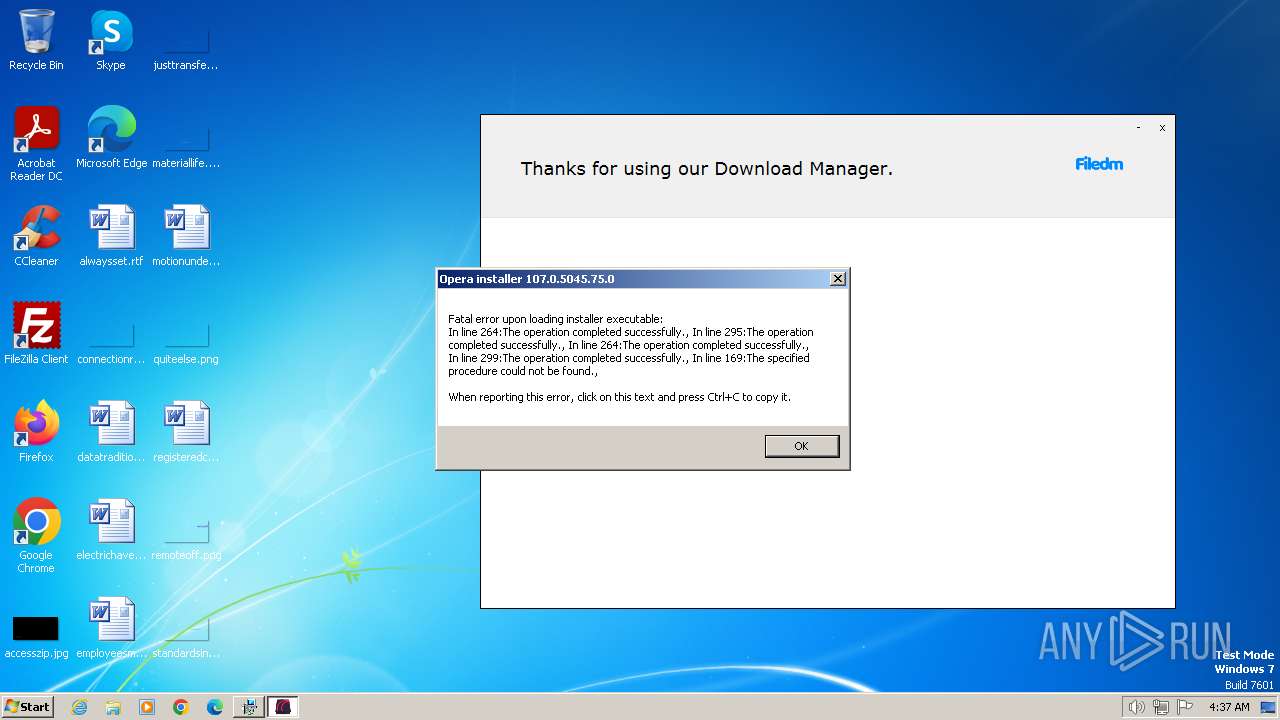Screen dimensions: 1280x720
Task: Minimize the Filedm download manager window
Action: tap(1138, 128)
